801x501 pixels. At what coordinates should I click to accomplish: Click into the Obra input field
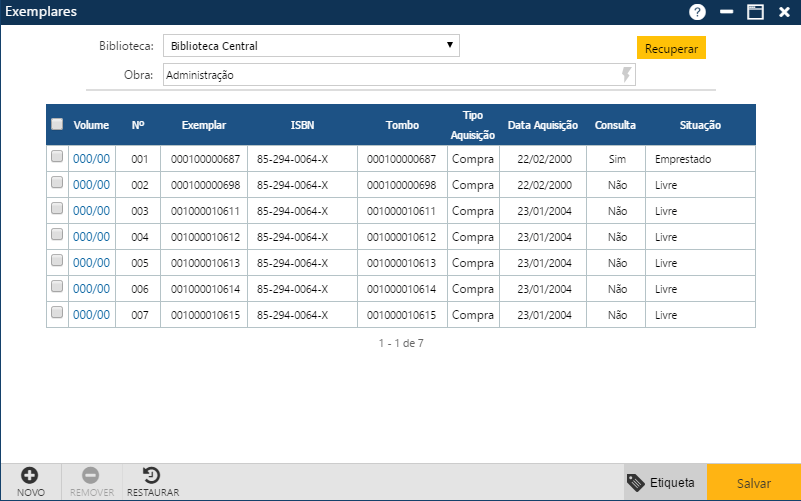390,75
